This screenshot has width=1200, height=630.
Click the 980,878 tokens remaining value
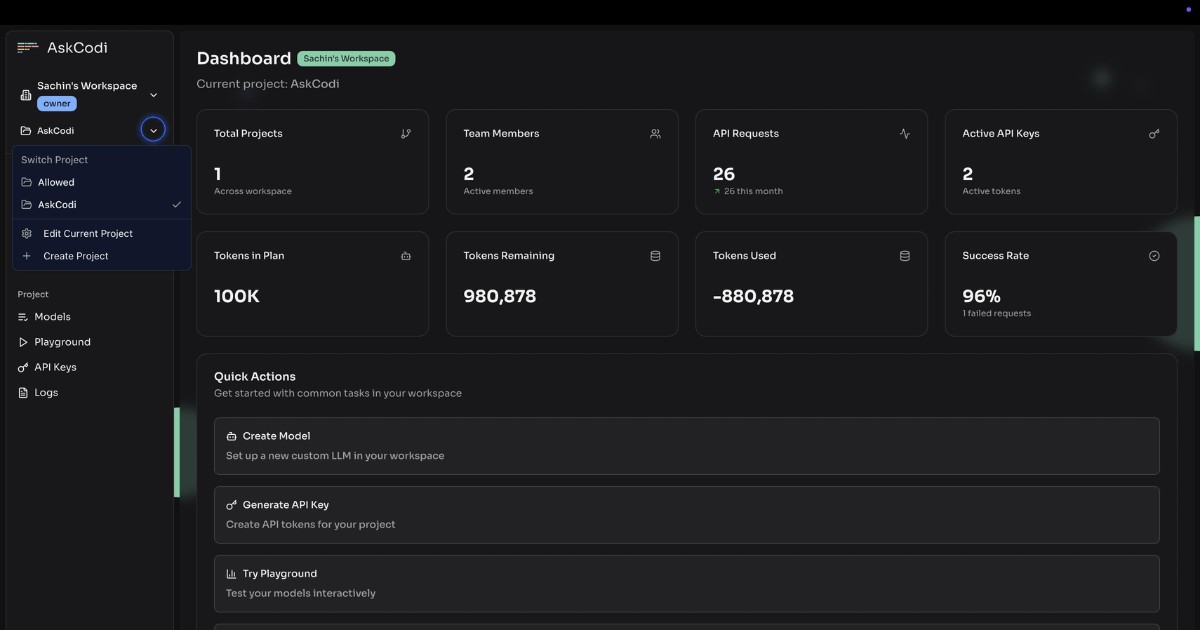[x=500, y=296]
